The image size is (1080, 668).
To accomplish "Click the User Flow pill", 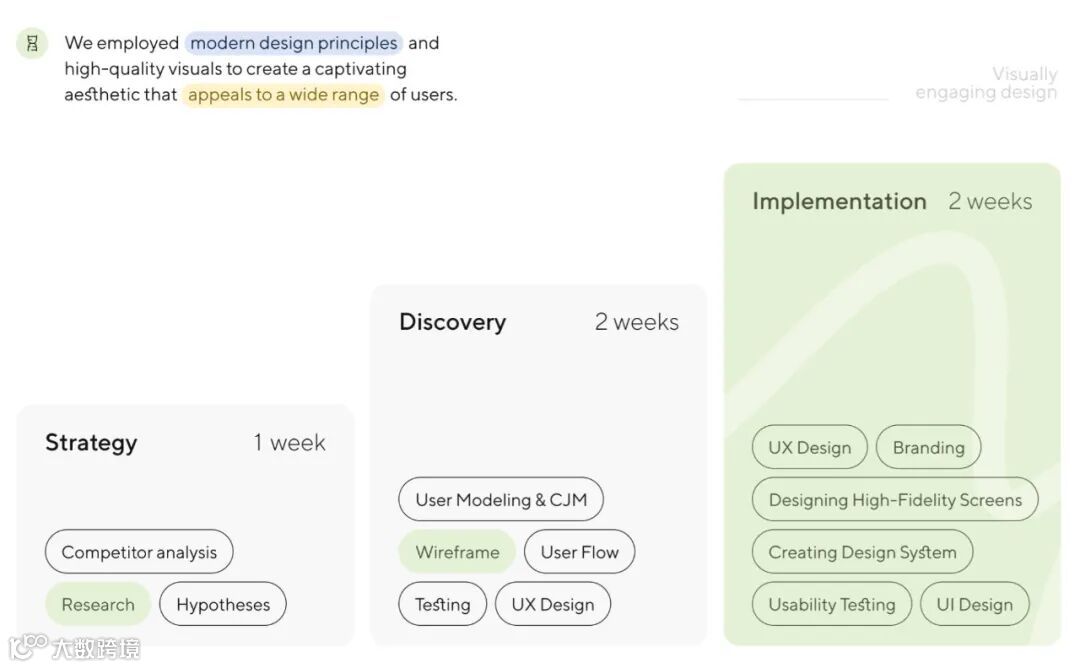I will pos(579,552).
